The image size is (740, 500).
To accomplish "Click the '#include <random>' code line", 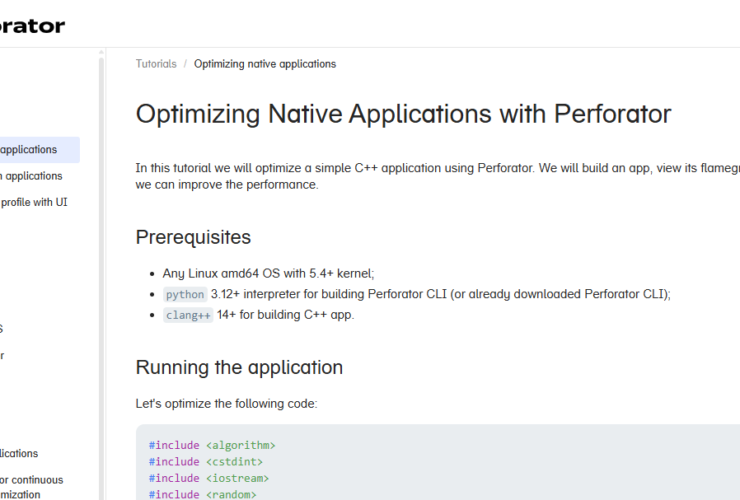I will (x=203, y=494).
